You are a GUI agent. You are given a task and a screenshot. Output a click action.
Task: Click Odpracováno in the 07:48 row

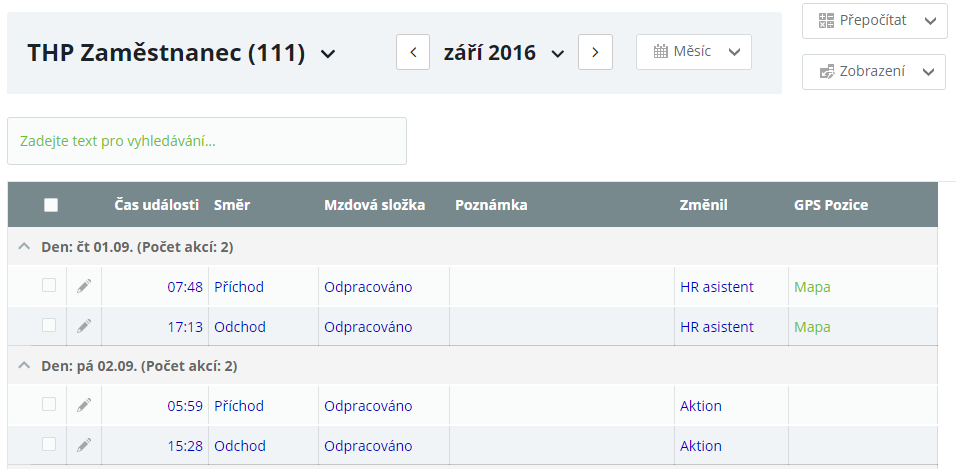368,287
